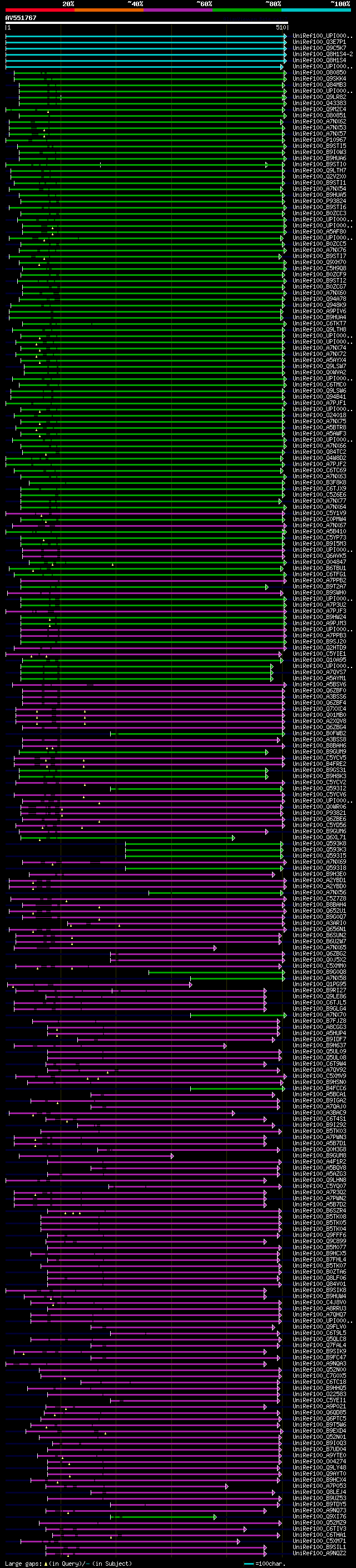
Task: Select UniRef100_B9H3E0 label
Action: (319, 873)
